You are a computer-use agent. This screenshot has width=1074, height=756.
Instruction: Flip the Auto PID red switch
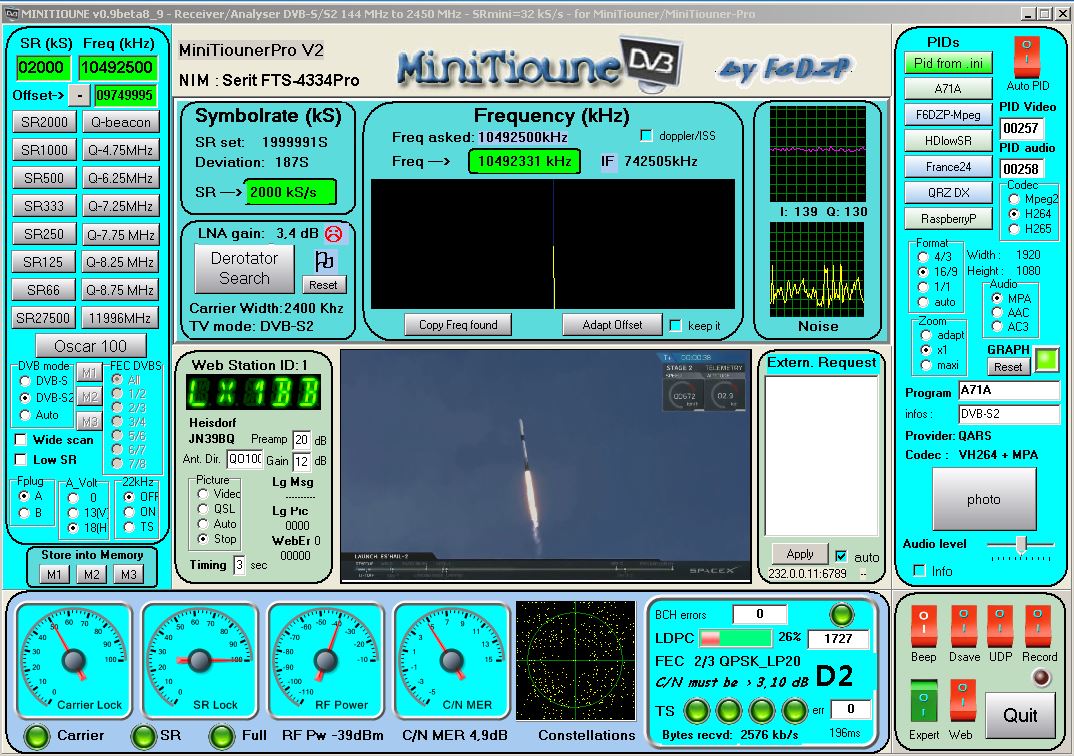(x=1027, y=56)
